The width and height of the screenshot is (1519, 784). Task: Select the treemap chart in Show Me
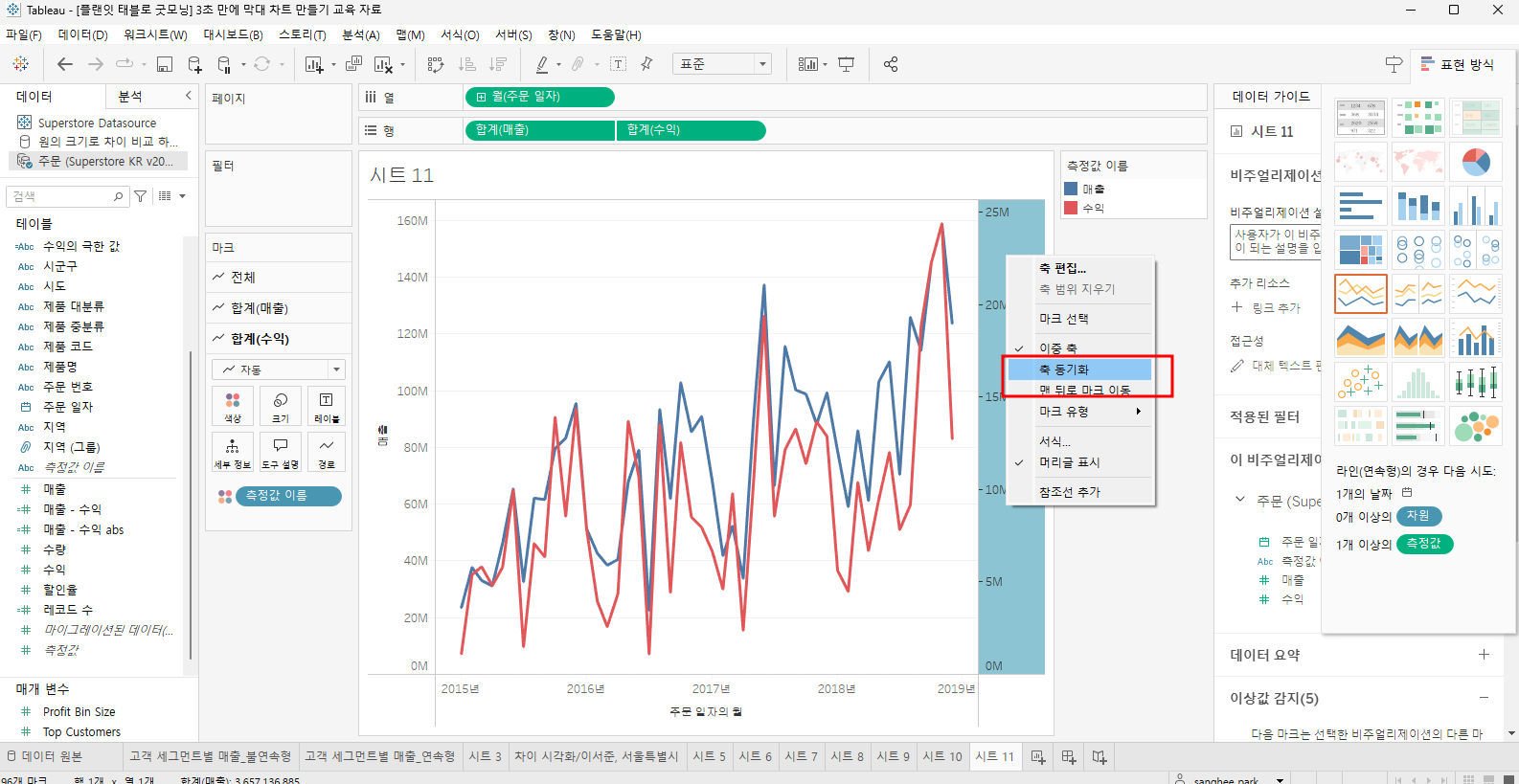pyautogui.click(x=1361, y=250)
